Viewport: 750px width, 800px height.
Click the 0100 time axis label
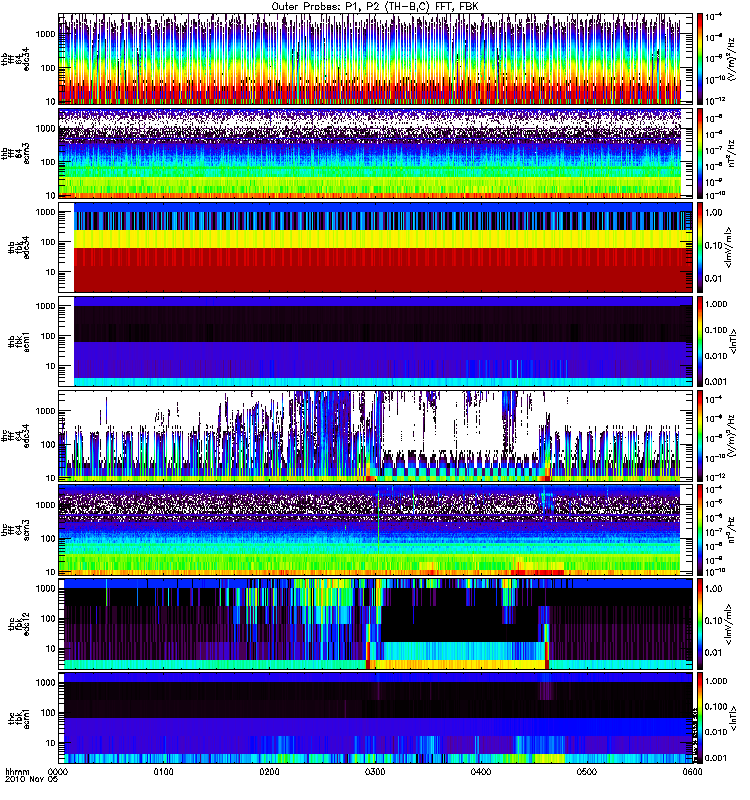point(163,771)
